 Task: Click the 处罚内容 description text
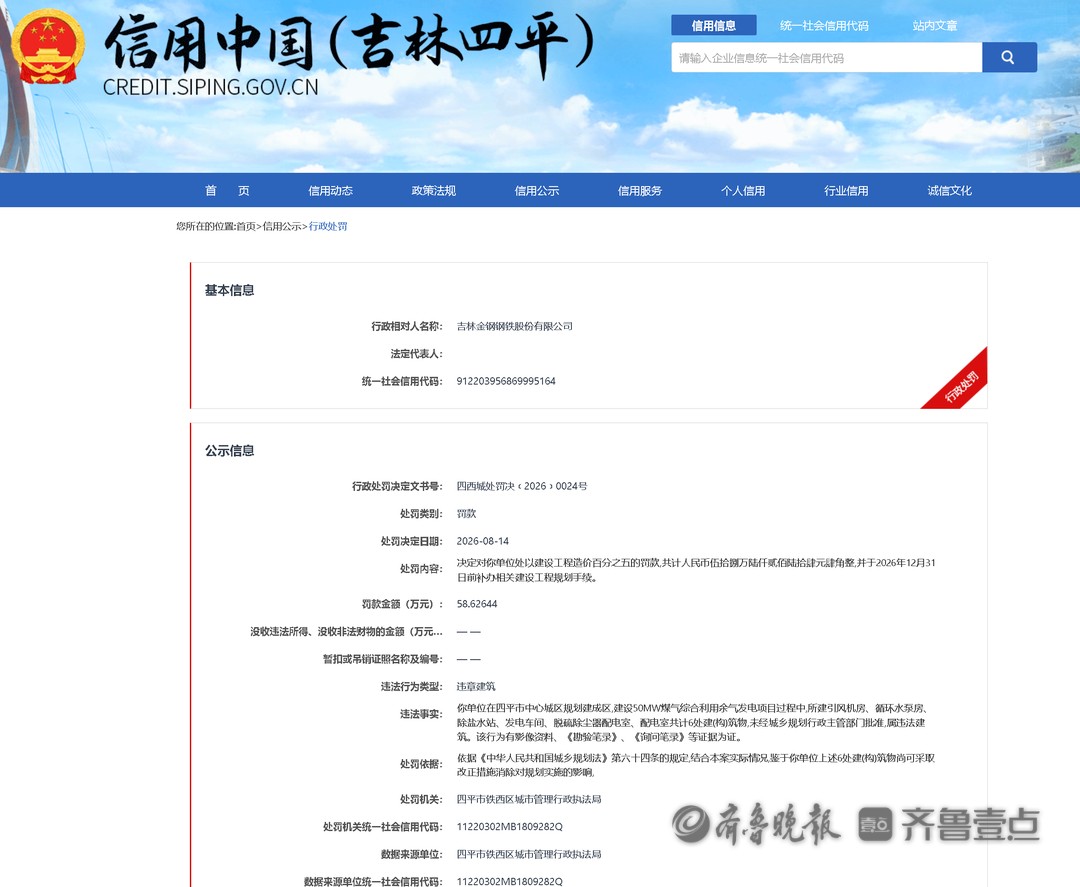pos(696,570)
